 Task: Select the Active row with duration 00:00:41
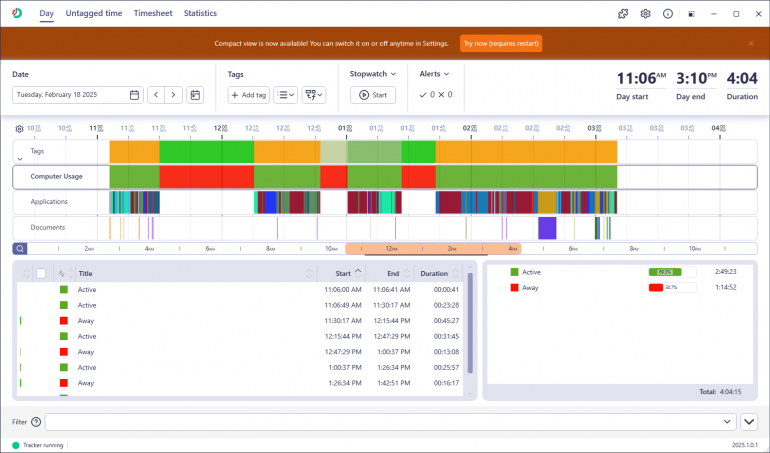coord(240,290)
